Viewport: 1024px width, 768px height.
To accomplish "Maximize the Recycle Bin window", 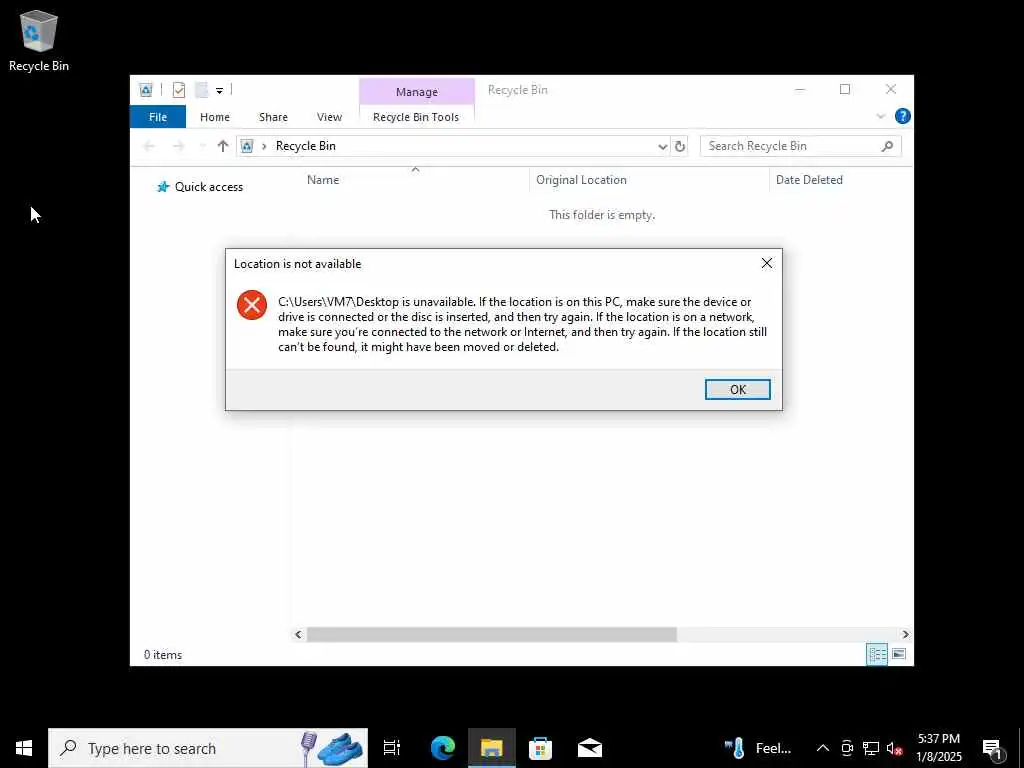I will point(845,89).
